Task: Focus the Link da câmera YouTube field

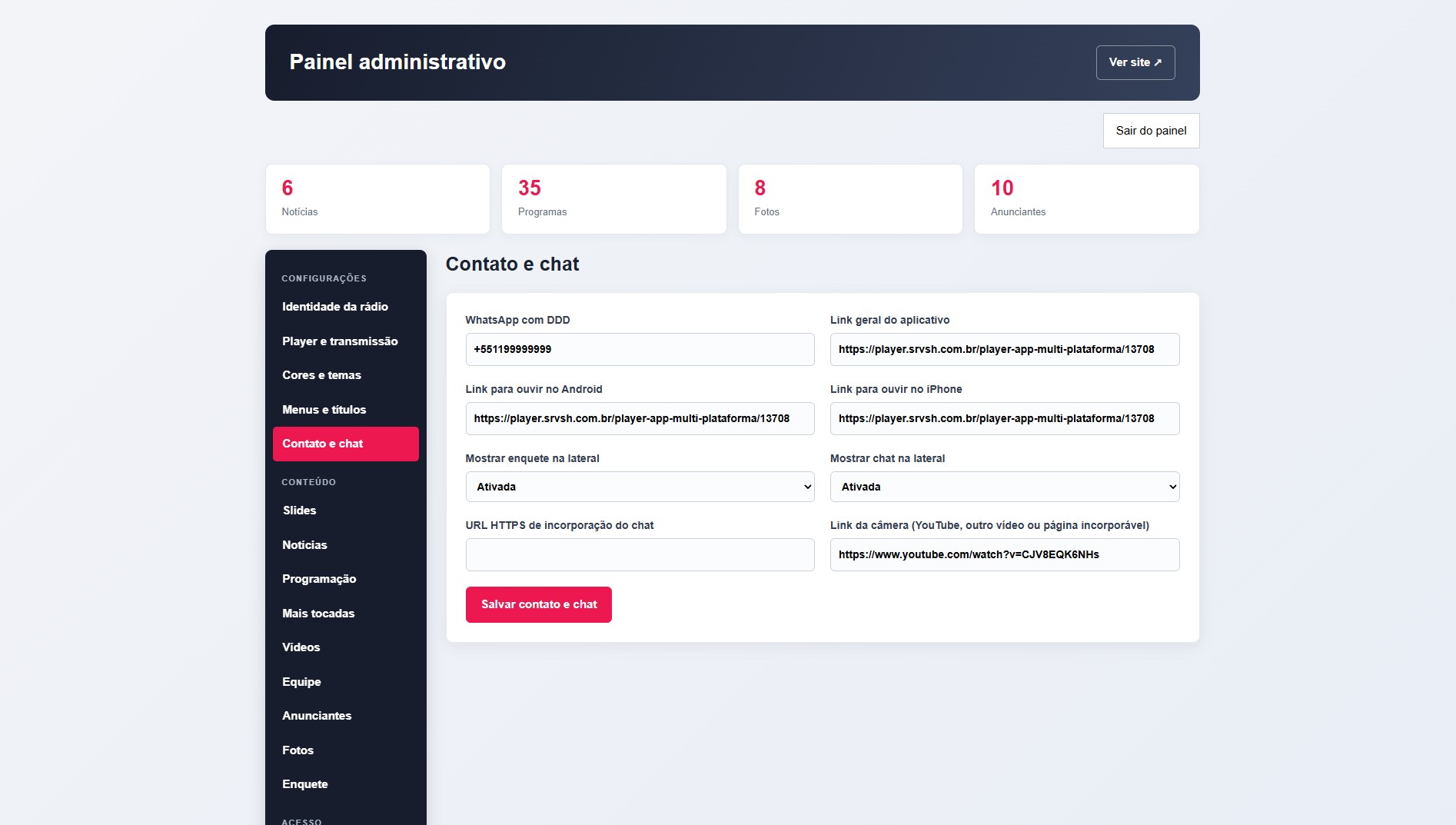Action: pos(1005,554)
